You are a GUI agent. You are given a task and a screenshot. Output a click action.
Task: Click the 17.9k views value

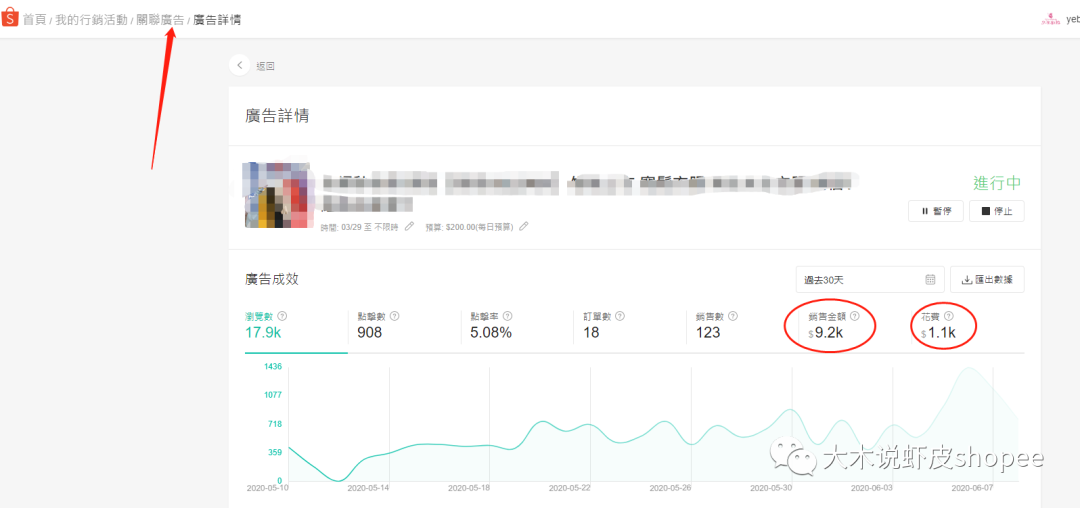(264, 333)
